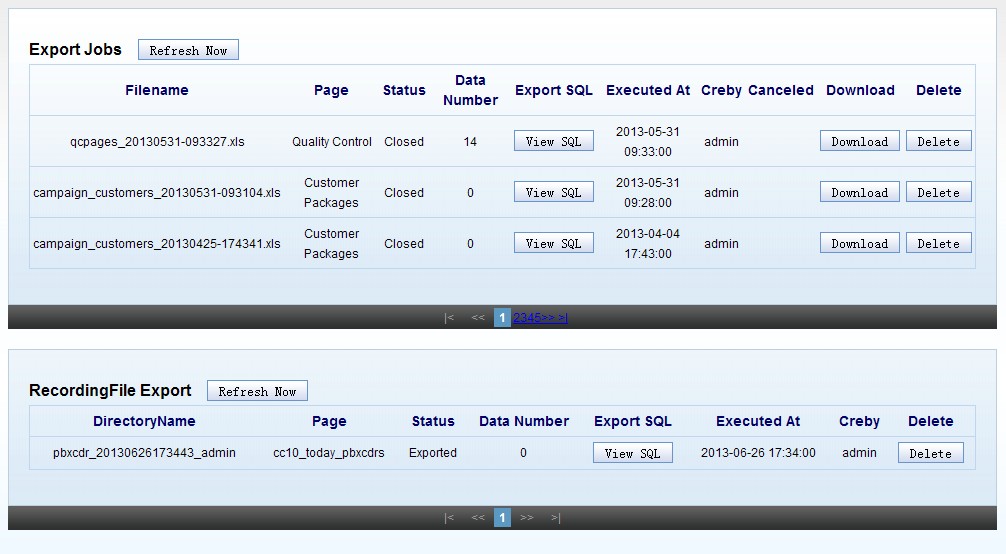Download campaign_customers_20130531-093104.xls export
Image resolution: width=1006 pixels, height=554 pixels.
click(859, 192)
